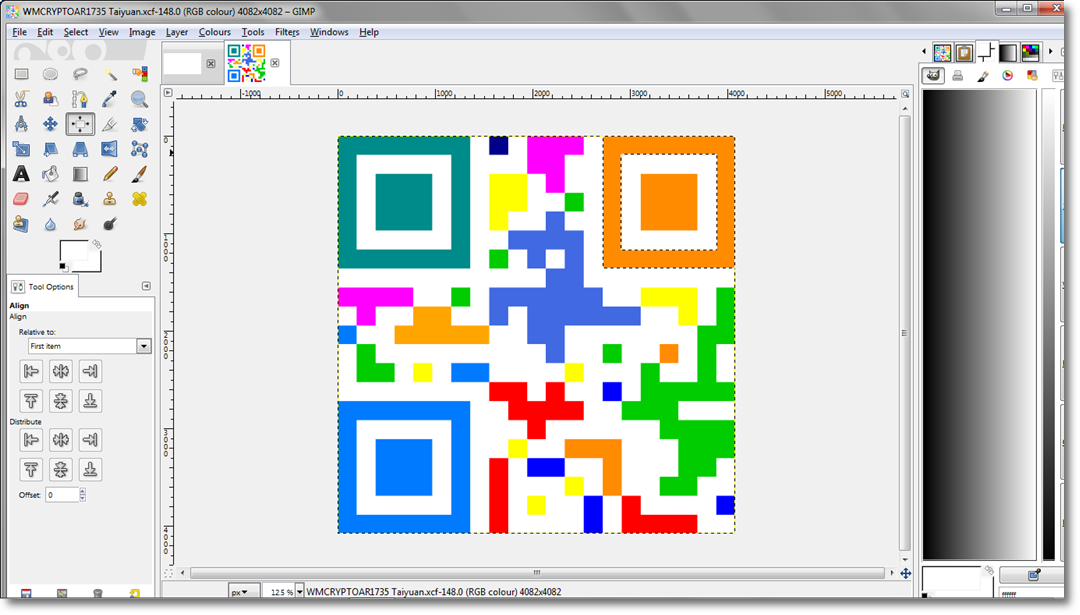Select the Heal tool
This screenshot has height=615, width=1080.
[x=139, y=199]
